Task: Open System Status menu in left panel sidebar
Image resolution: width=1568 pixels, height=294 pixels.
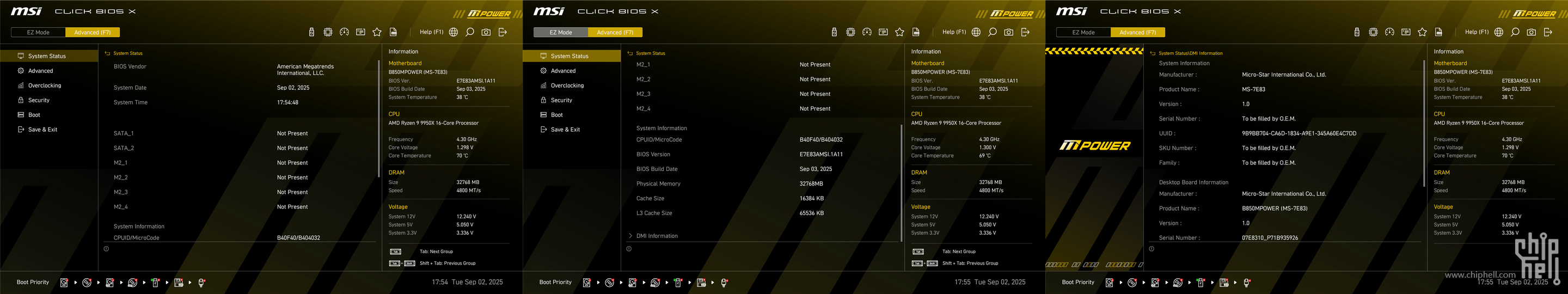Action: coord(48,56)
